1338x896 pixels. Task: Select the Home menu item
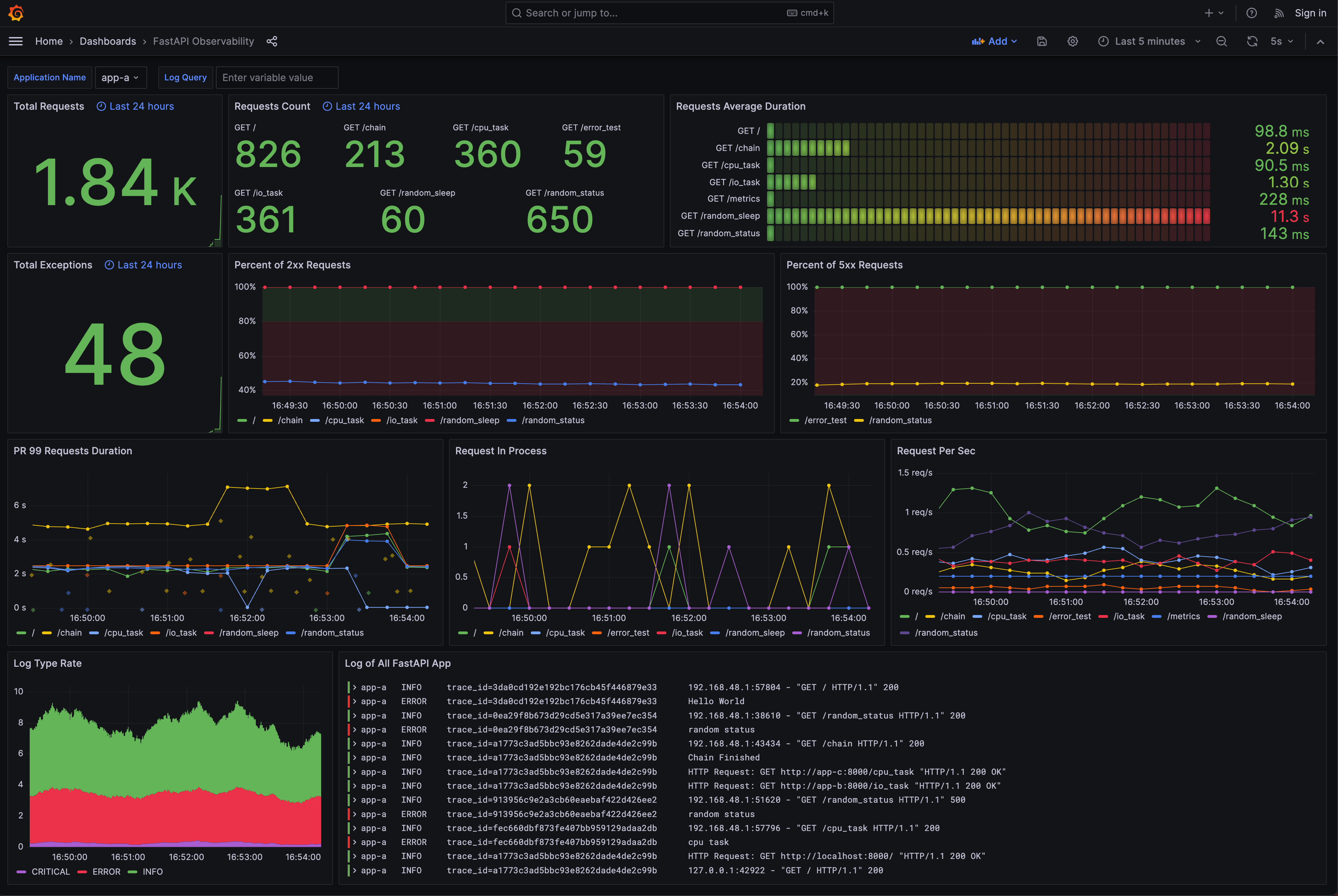[47, 41]
